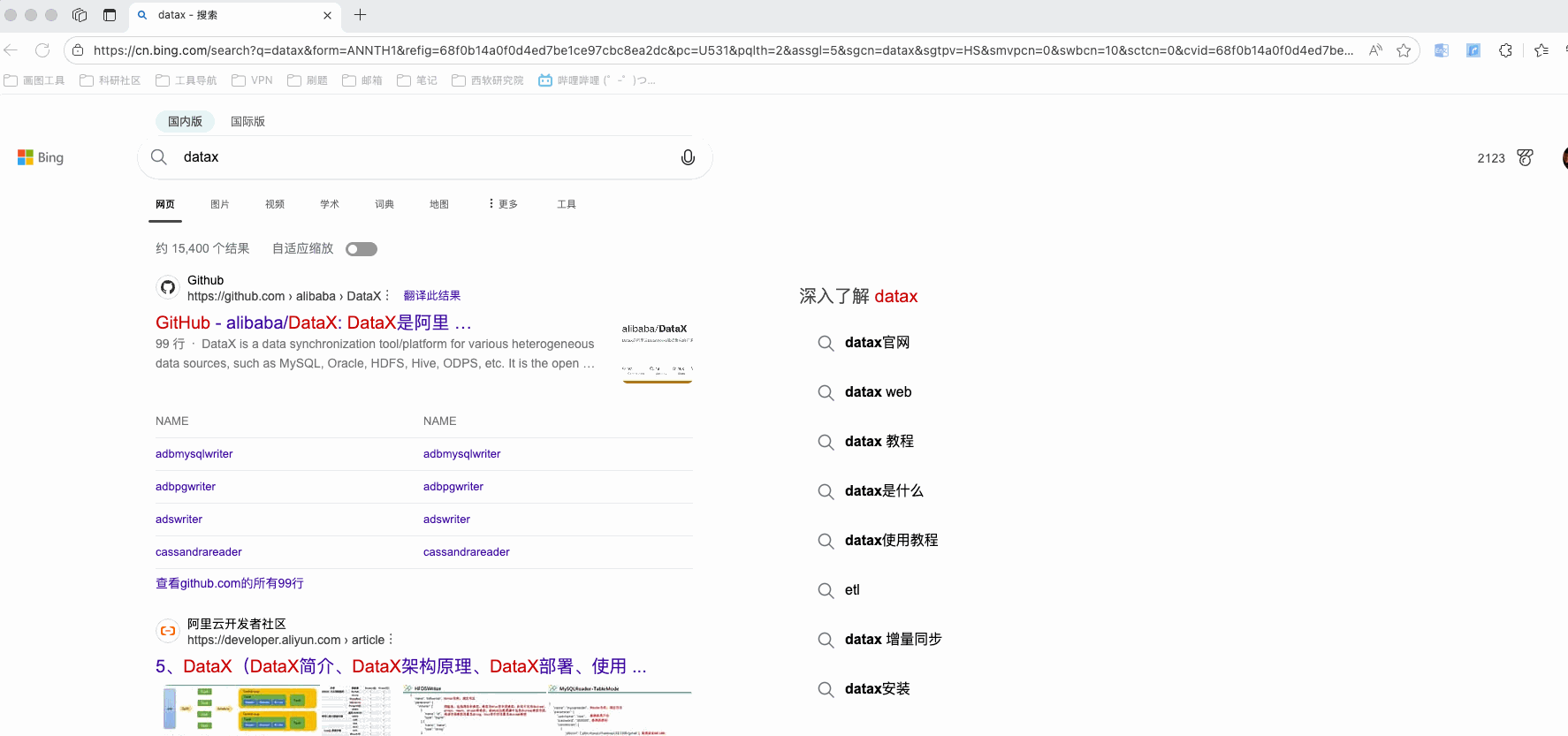Close the "datax - 搜索" tab
Screen dimensions: 1568x736
pos(327,15)
